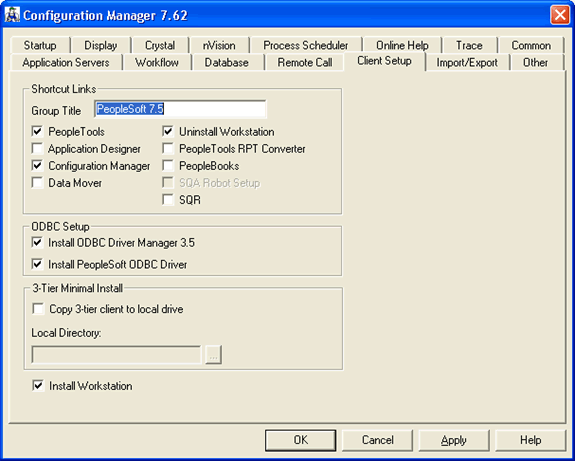
Task: Click the Local Directory browse button
Action: click(213, 354)
